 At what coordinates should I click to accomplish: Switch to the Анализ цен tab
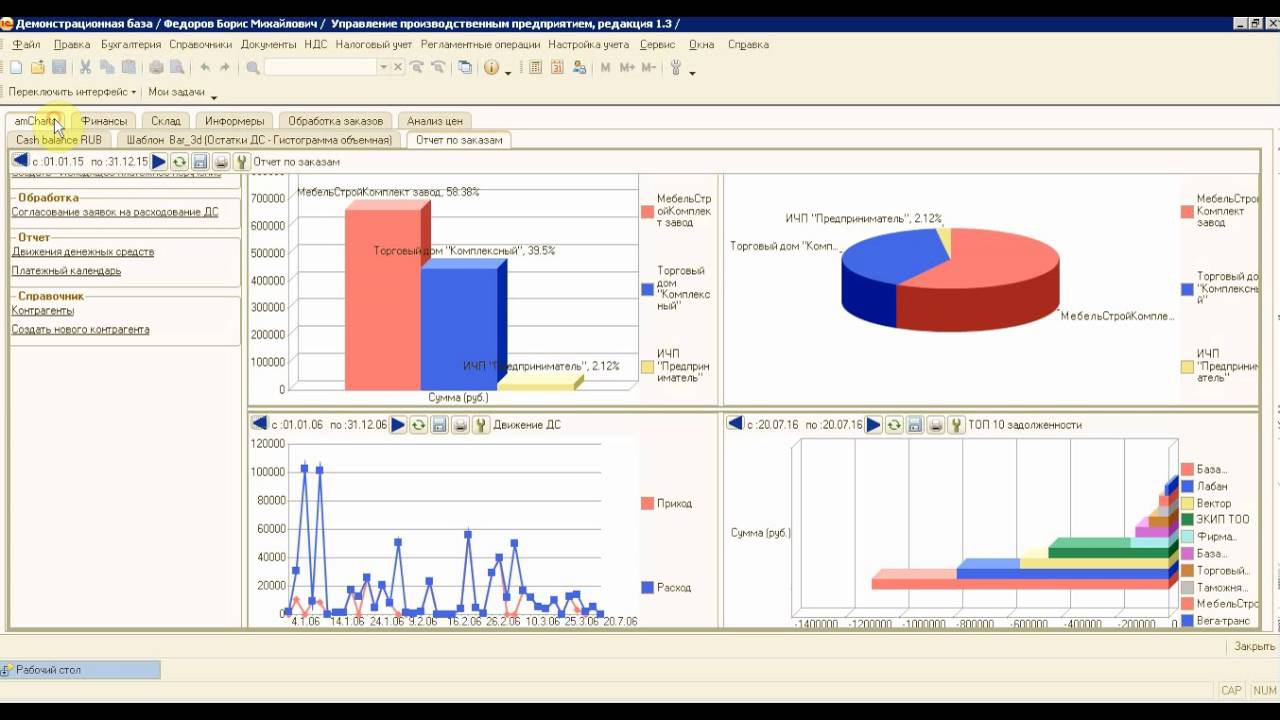click(x=435, y=121)
